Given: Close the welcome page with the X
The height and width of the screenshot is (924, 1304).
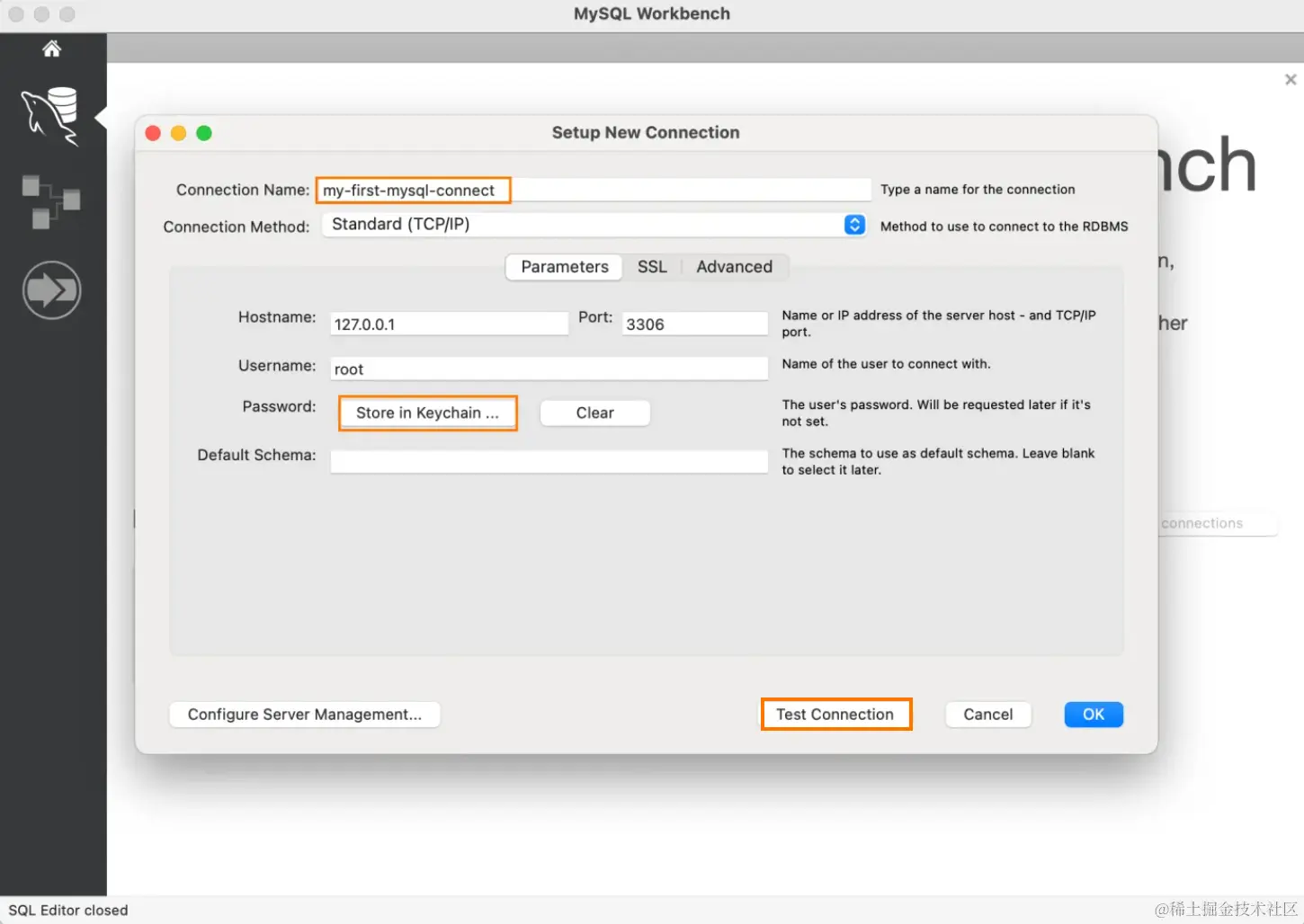Looking at the screenshot, I should pos(1291,80).
